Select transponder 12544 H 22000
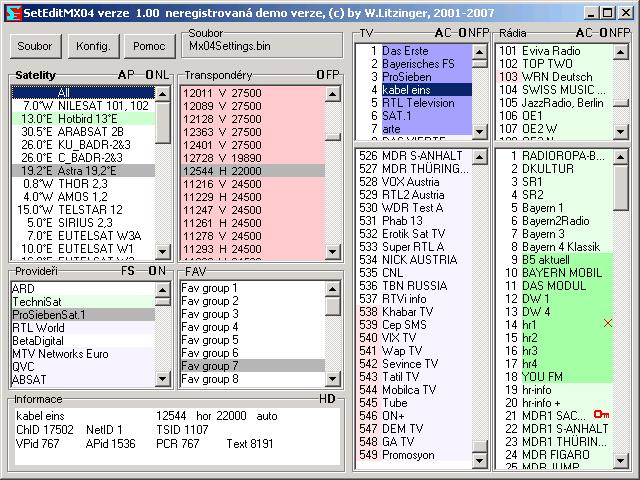Image resolution: width=640 pixels, height=480 pixels. point(253,171)
